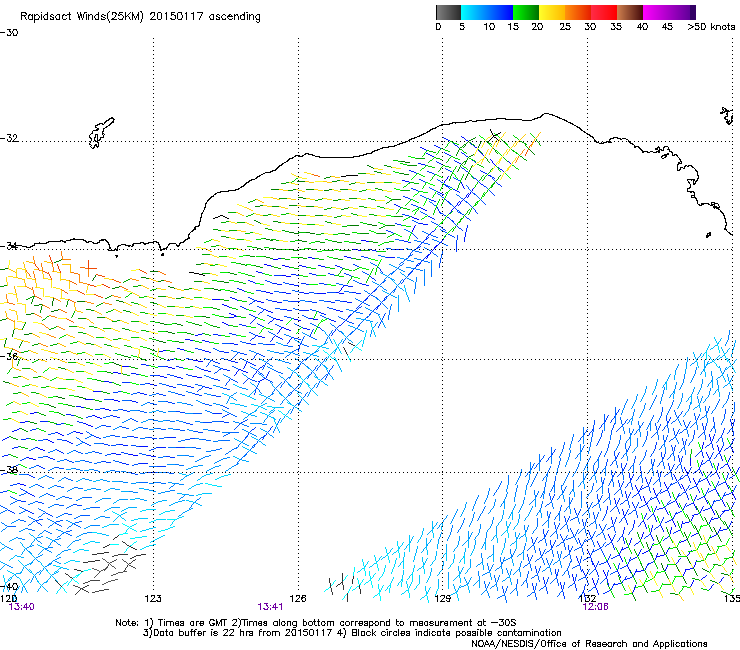Click the '-32' latitude label
This screenshot has height=650, width=740.
click(9, 138)
